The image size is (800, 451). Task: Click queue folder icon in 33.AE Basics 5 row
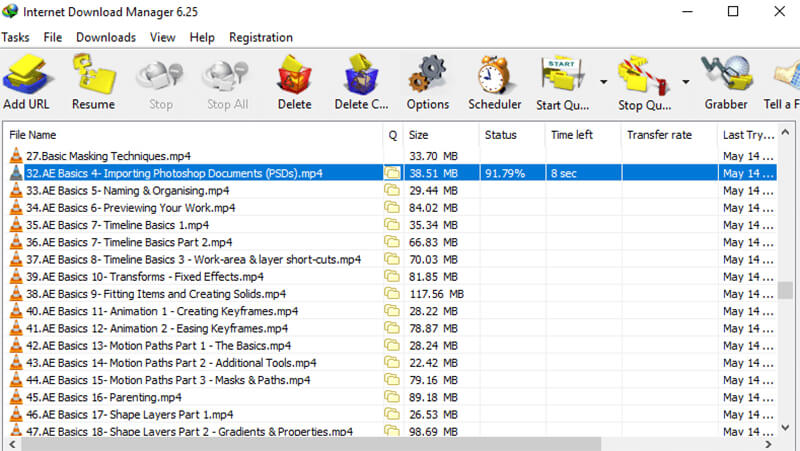[x=392, y=190]
